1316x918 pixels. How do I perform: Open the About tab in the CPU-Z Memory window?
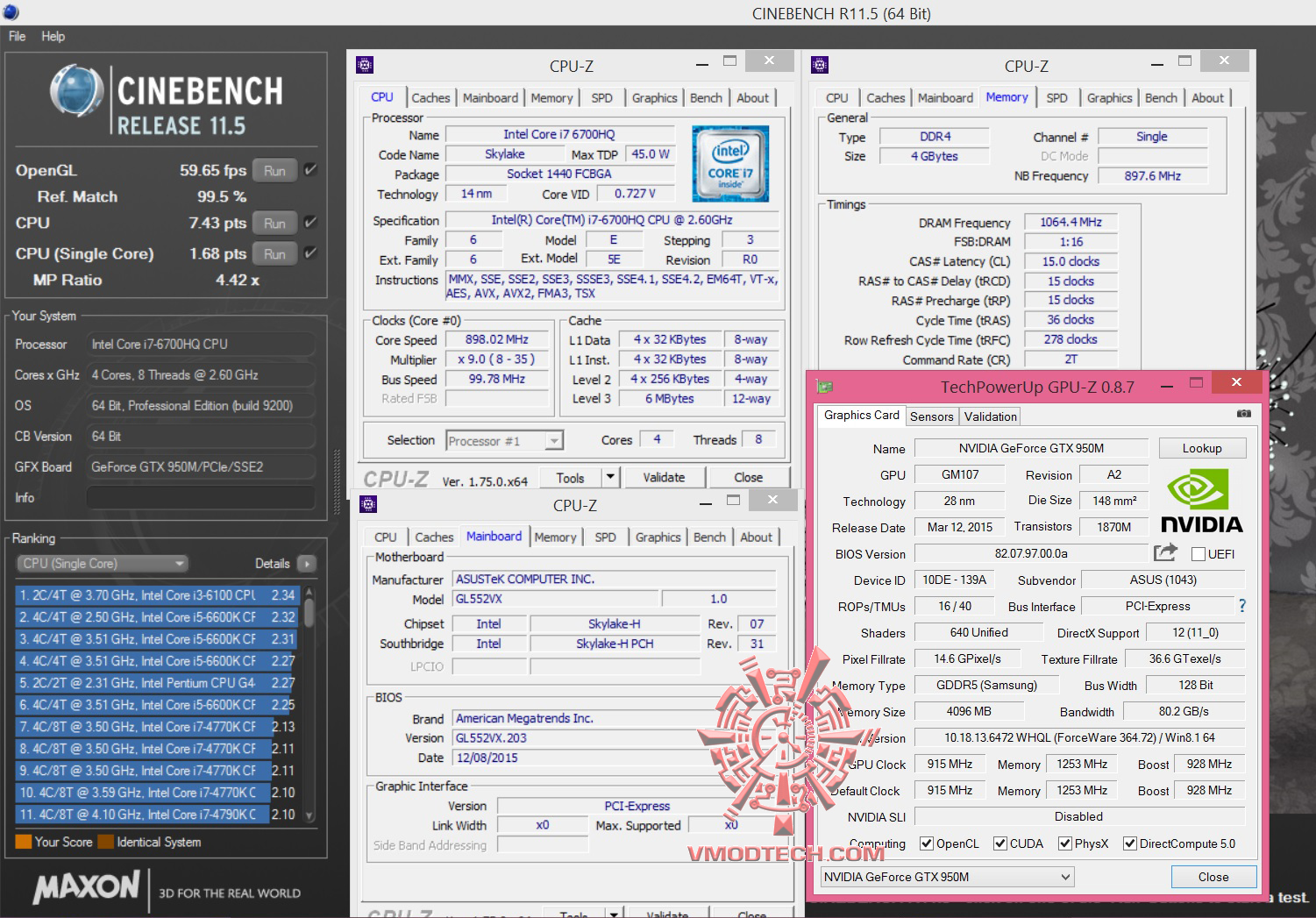tap(1207, 98)
